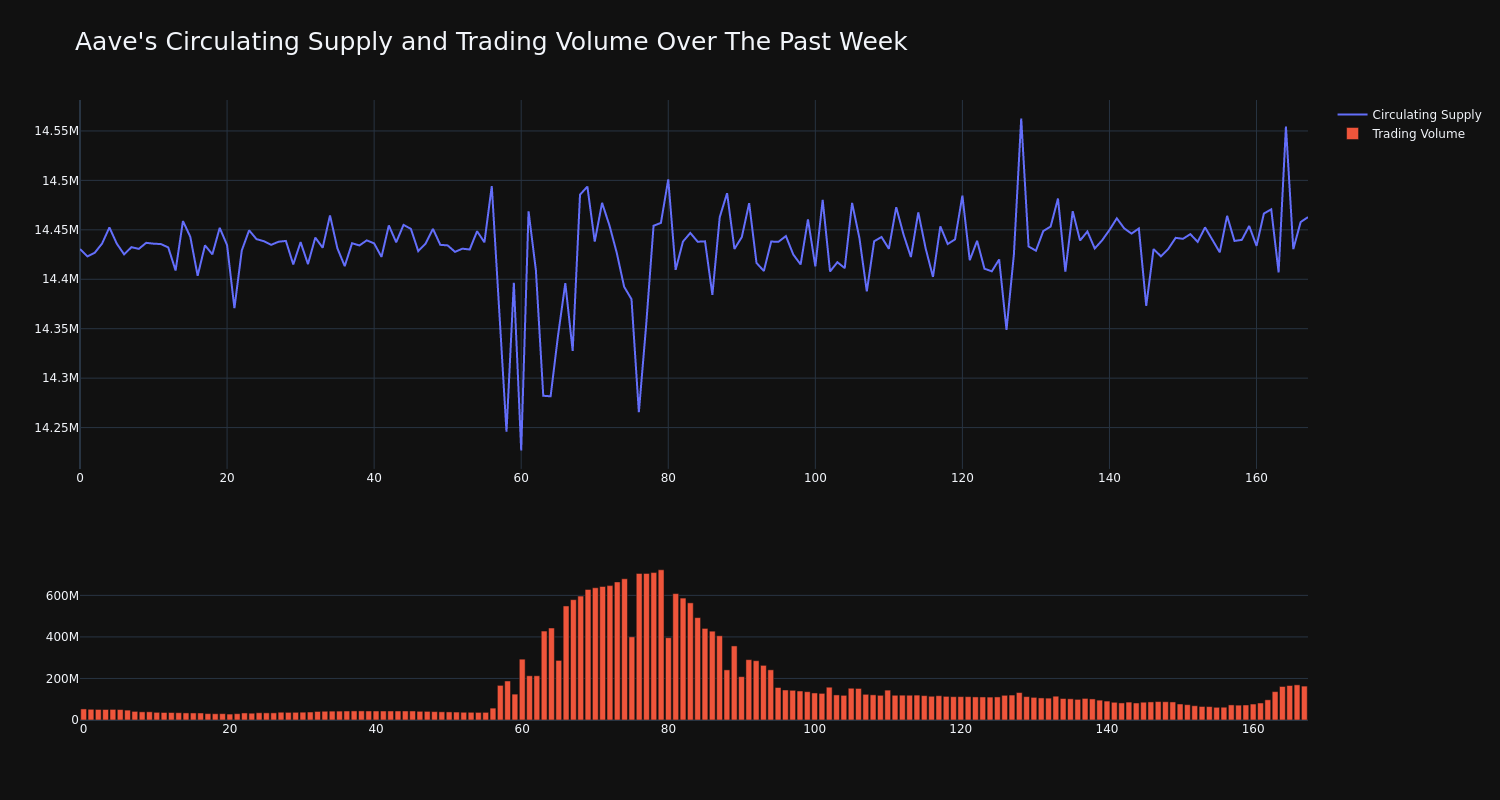Screen dimensions: 1500x800
Task: Click the 14.3M y-axis label
Action: [60, 378]
